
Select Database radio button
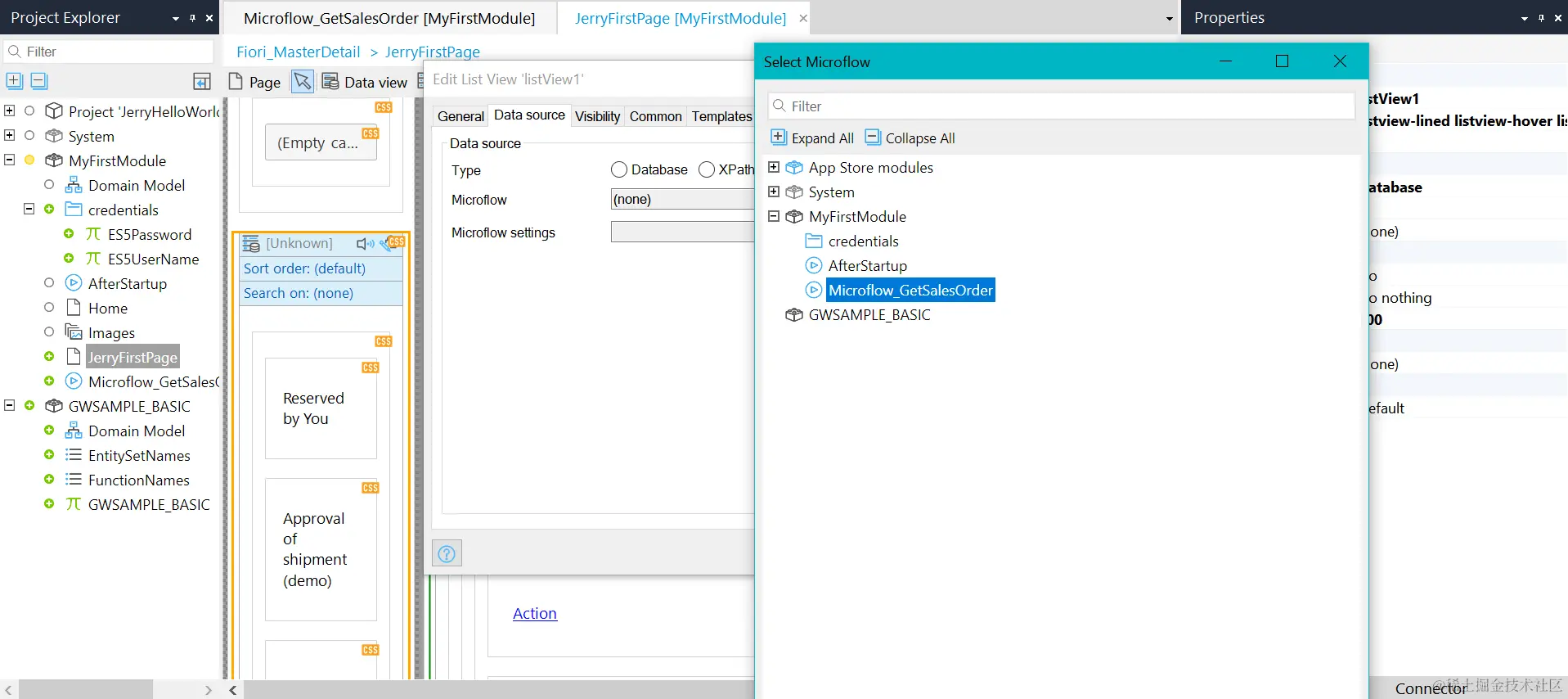pos(619,169)
